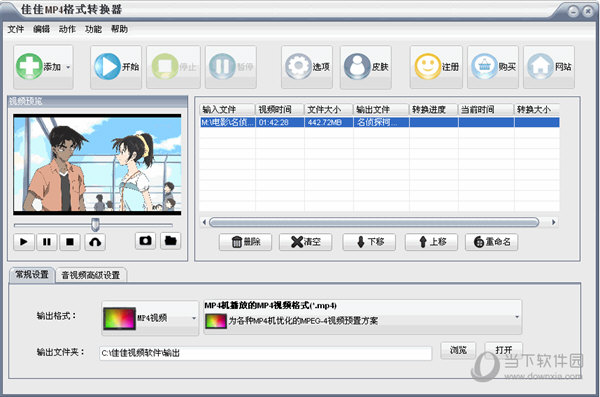
Task: Click the preview mute headphone icon
Action: (x=95, y=242)
